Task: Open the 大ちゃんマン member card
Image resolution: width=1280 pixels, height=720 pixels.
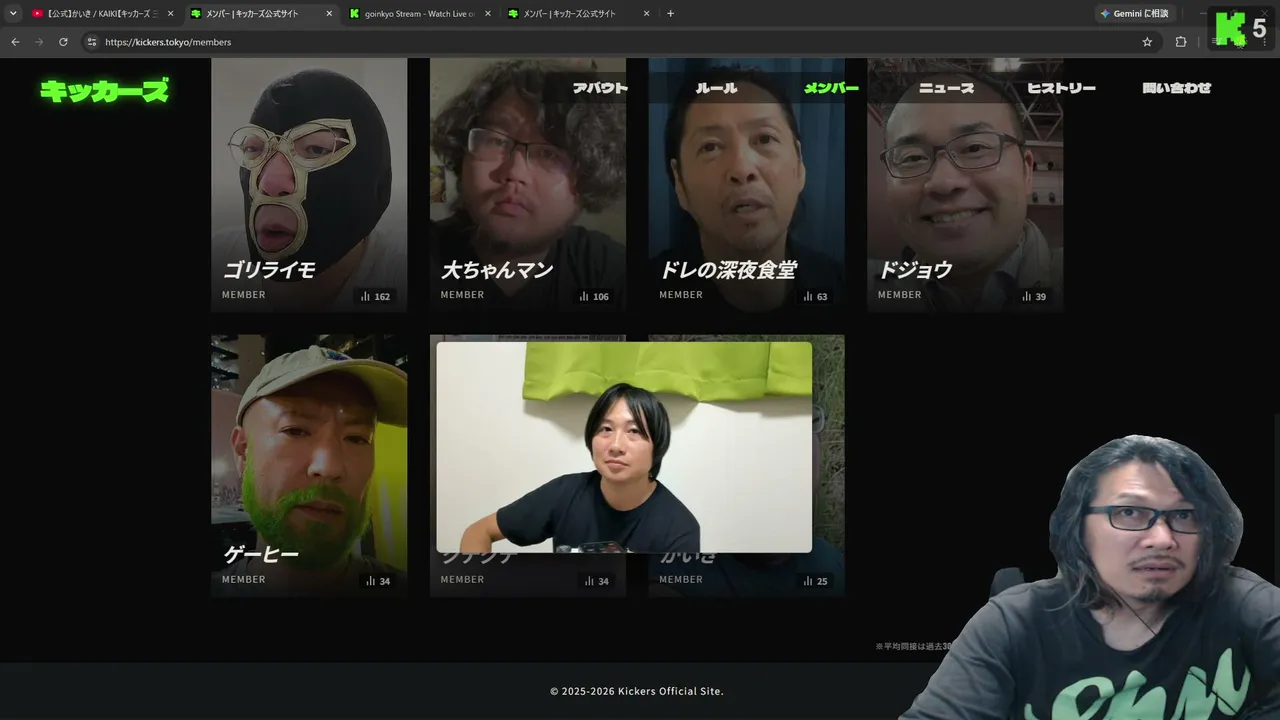Action: pyautogui.click(x=528, y=185)
